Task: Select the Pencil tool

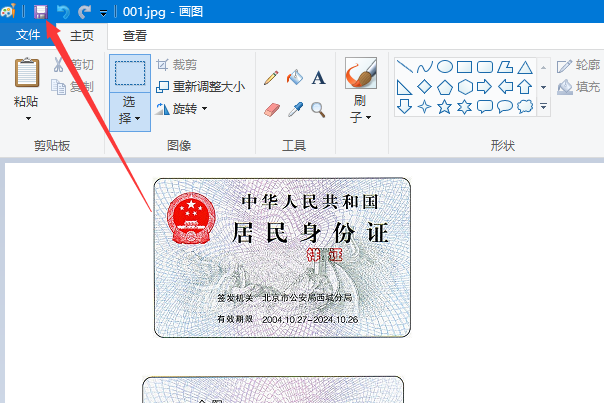Action: [x=271, y=78]
